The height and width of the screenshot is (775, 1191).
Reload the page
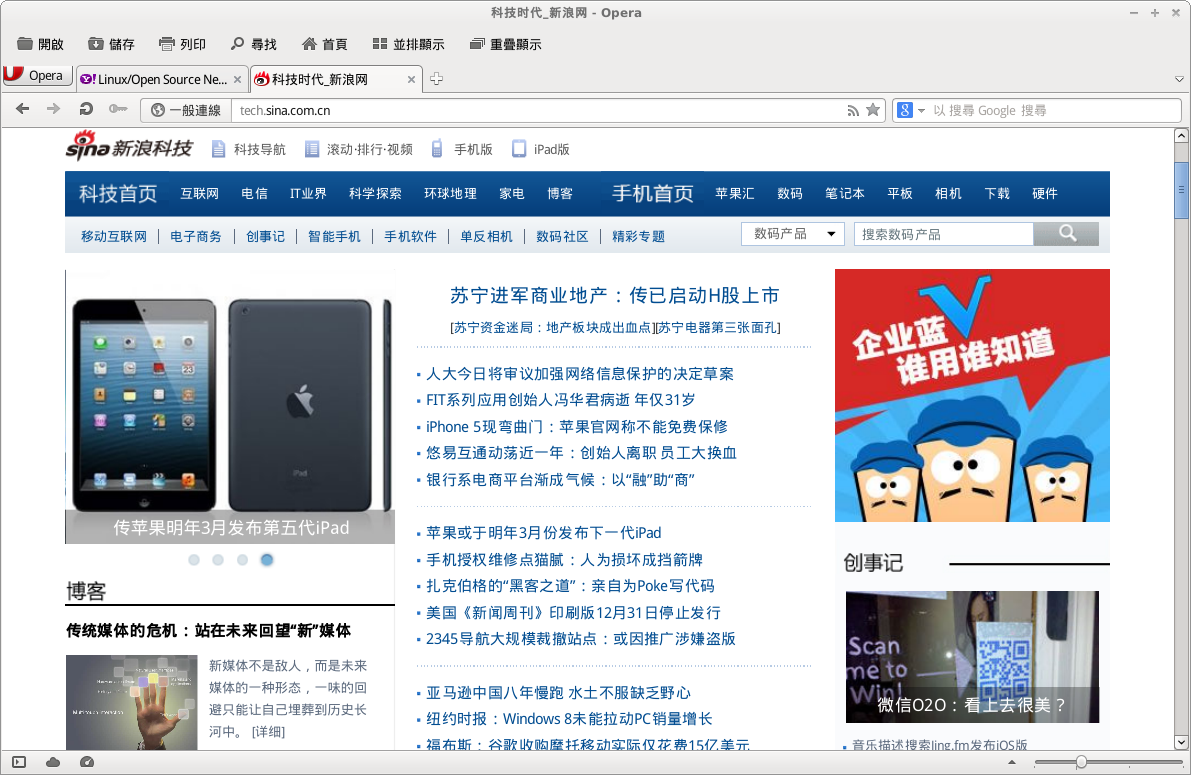tap(86, 109)
